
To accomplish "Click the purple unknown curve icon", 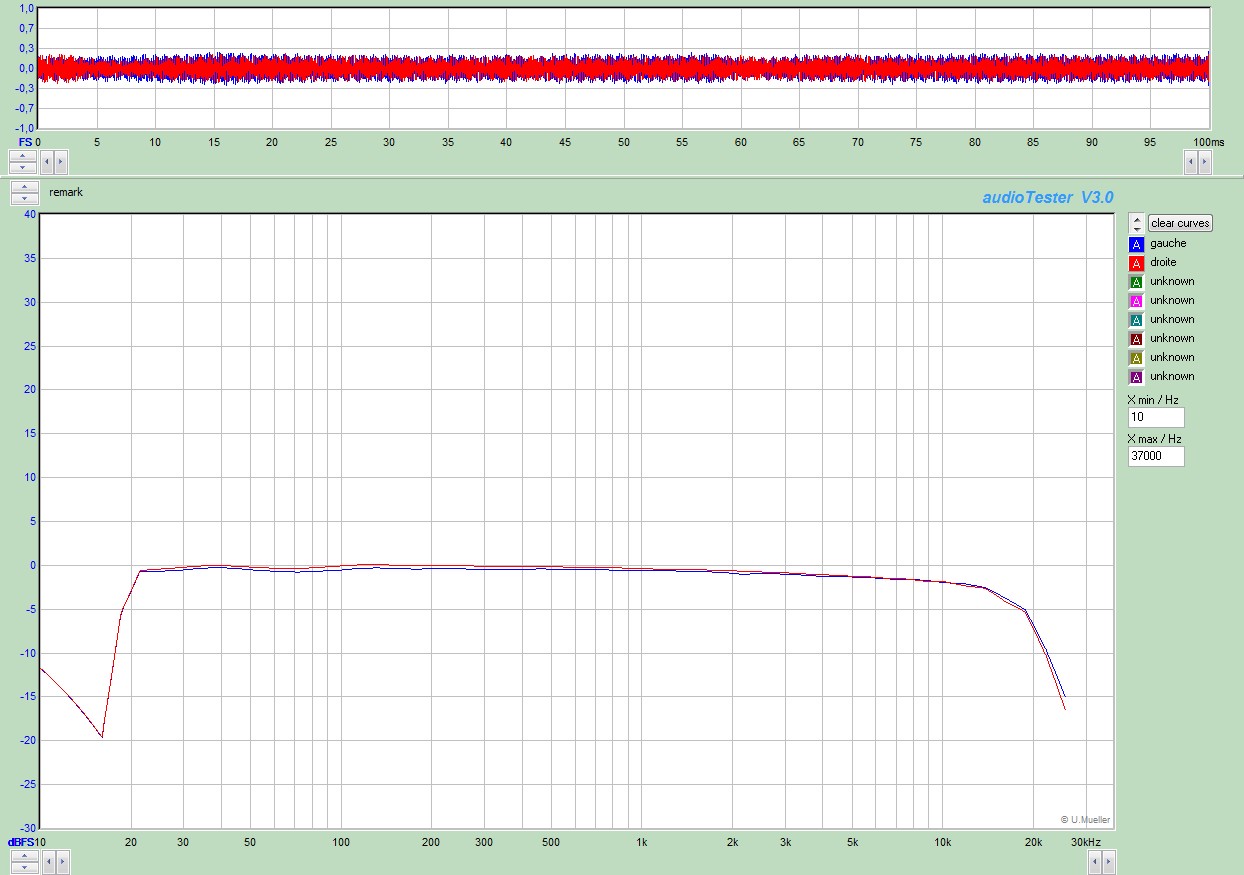I will (1136, 377).
